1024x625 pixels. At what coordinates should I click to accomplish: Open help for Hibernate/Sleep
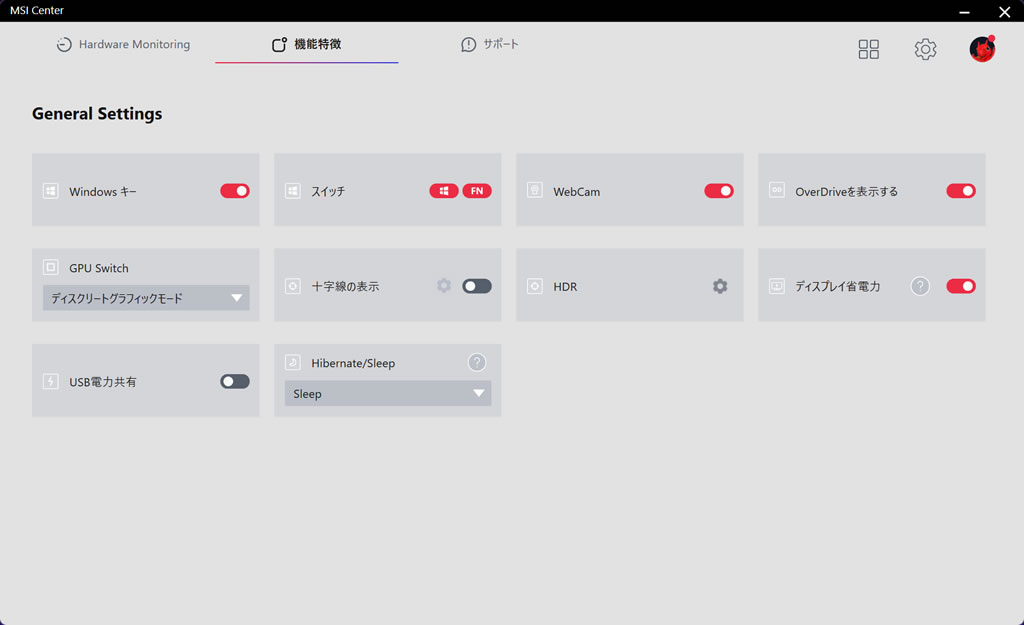pos(477,362)
